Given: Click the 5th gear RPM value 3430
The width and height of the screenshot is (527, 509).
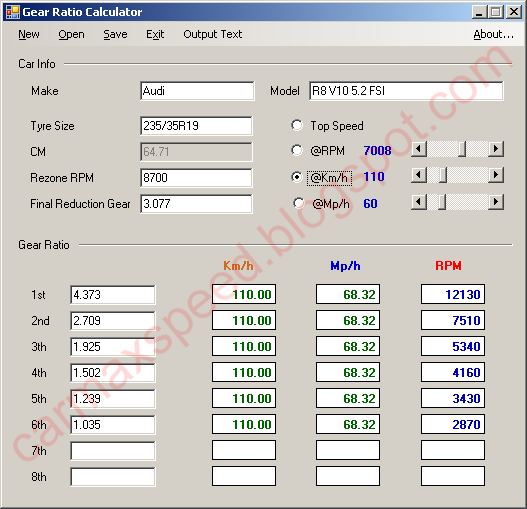Looking at the screenshot, I should 453,398.
